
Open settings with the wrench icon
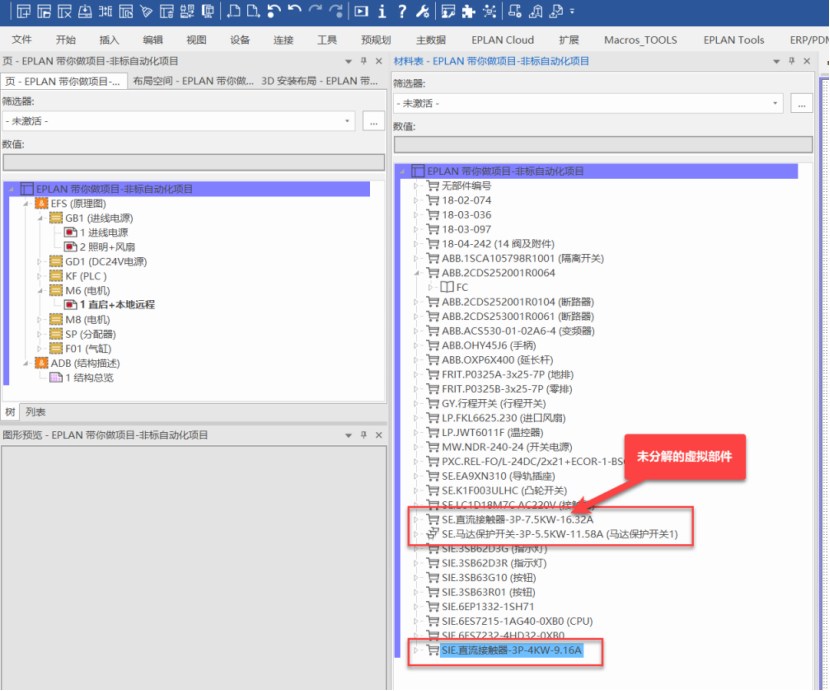point(422,11)
